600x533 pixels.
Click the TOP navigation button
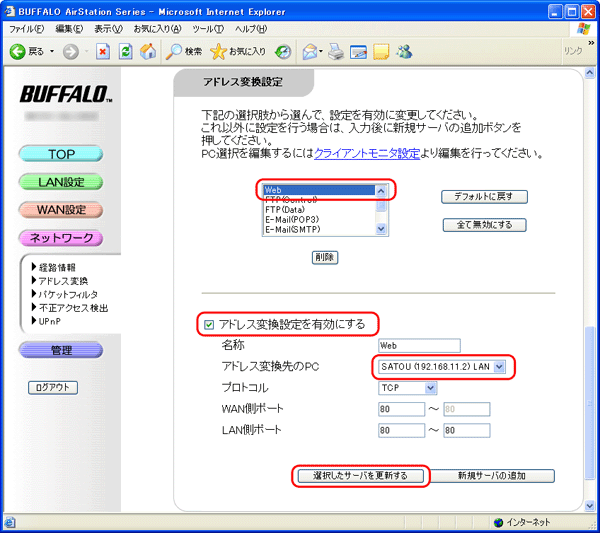point(61,154)
